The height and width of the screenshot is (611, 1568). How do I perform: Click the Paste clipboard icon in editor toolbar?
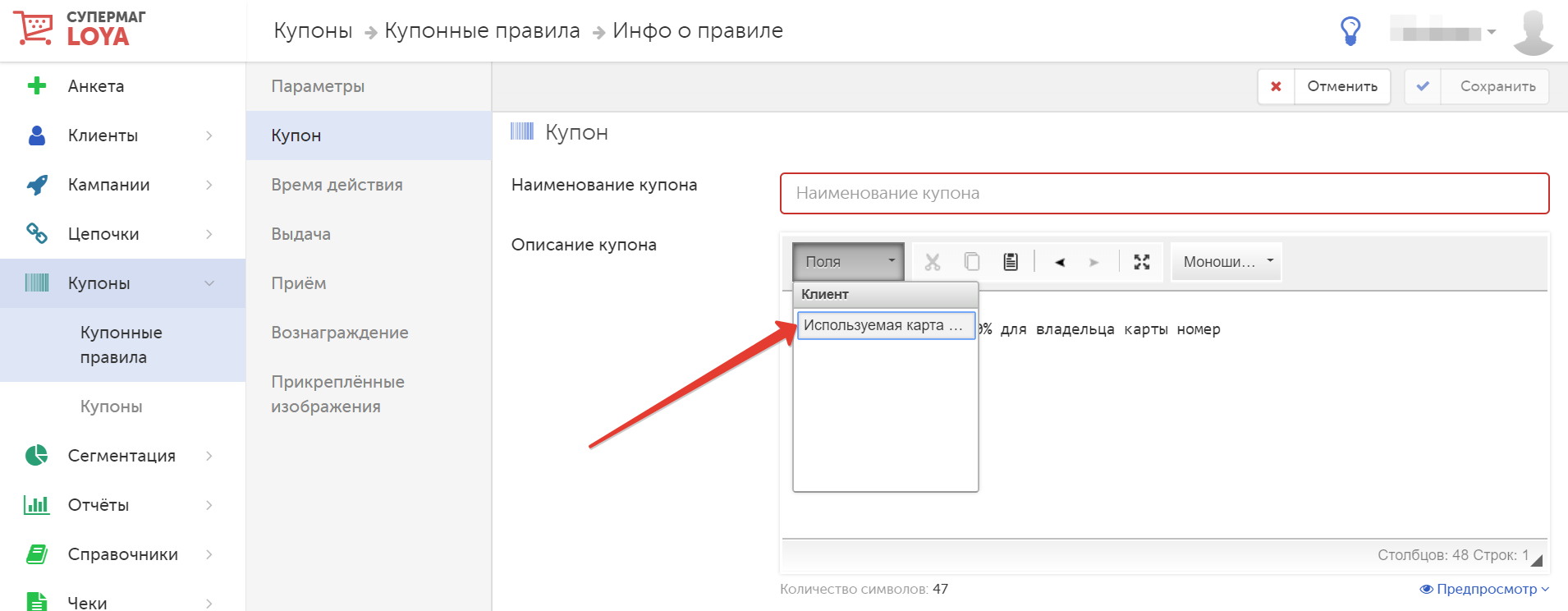pyautogui.click(x=1011, y=262)
